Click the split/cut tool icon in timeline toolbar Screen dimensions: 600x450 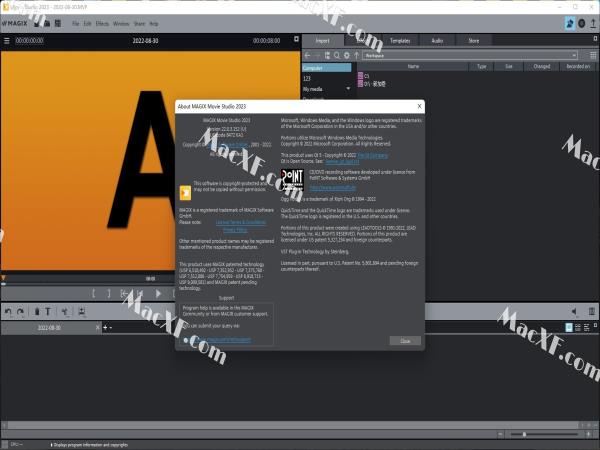point(65,312)
